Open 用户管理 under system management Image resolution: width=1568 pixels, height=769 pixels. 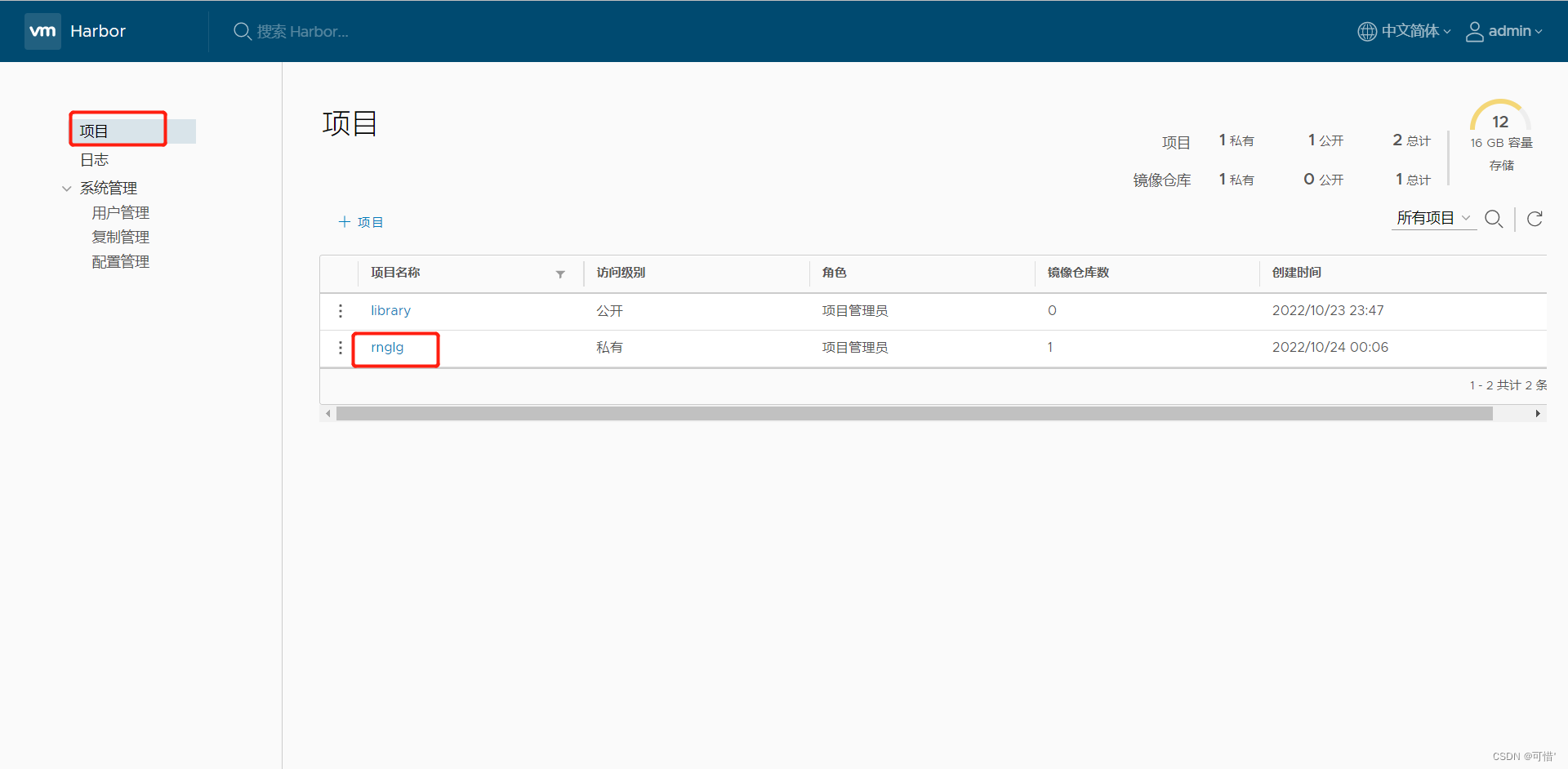click(121, 213)
